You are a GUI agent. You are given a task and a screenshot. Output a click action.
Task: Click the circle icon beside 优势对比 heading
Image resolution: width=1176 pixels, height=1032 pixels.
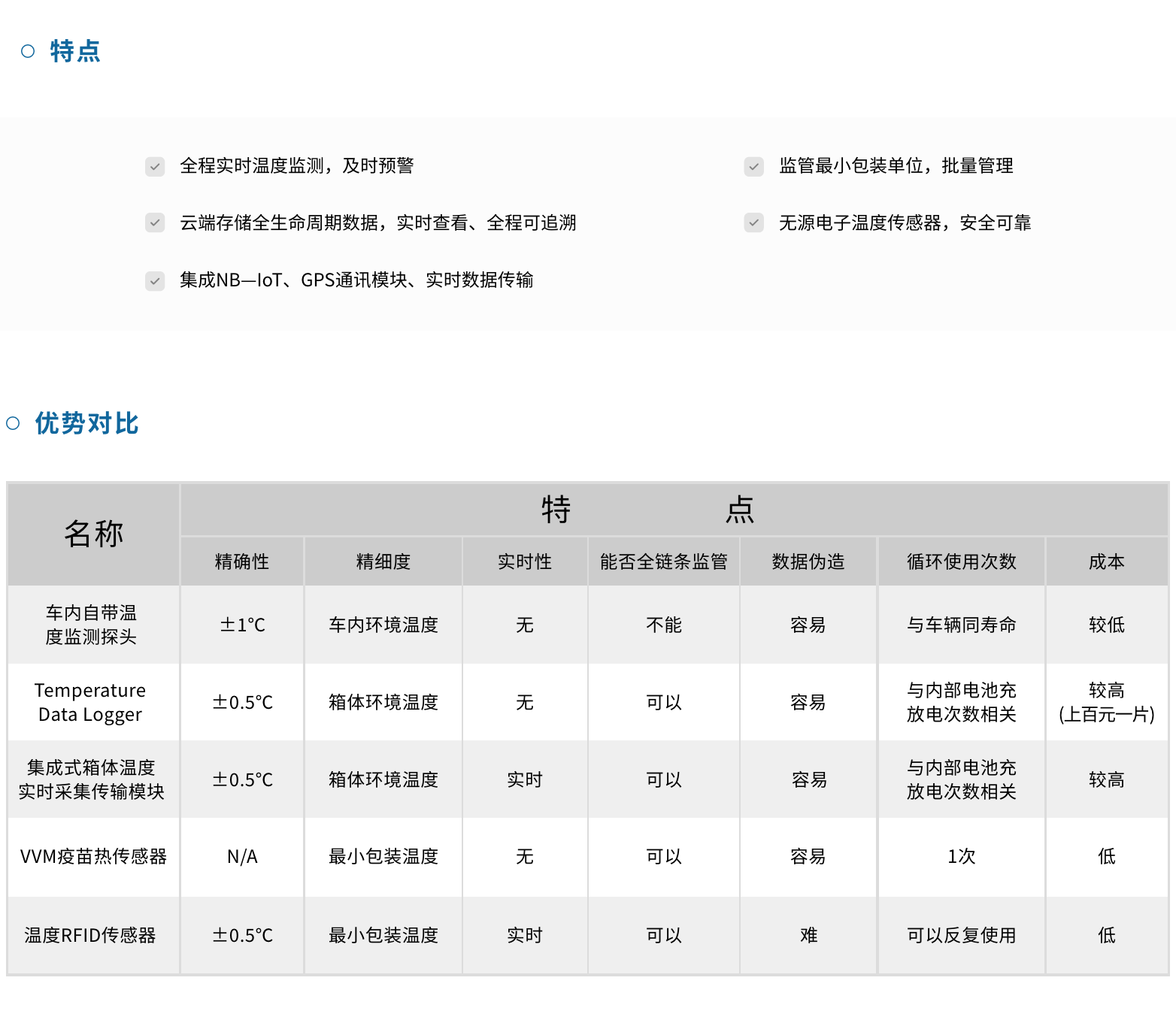coord(12,423)
